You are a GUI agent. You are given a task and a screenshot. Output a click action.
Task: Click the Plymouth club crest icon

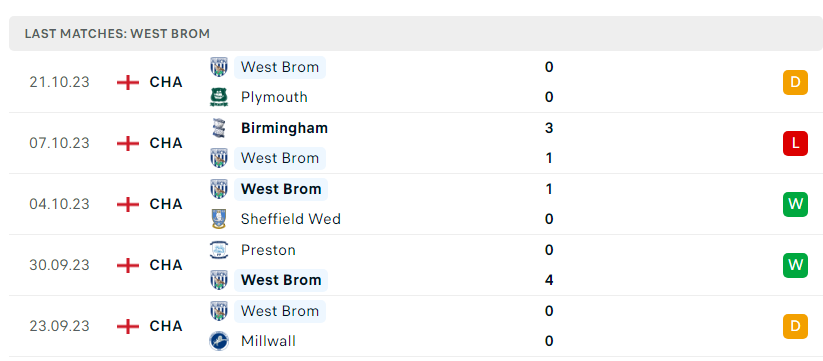219,97
